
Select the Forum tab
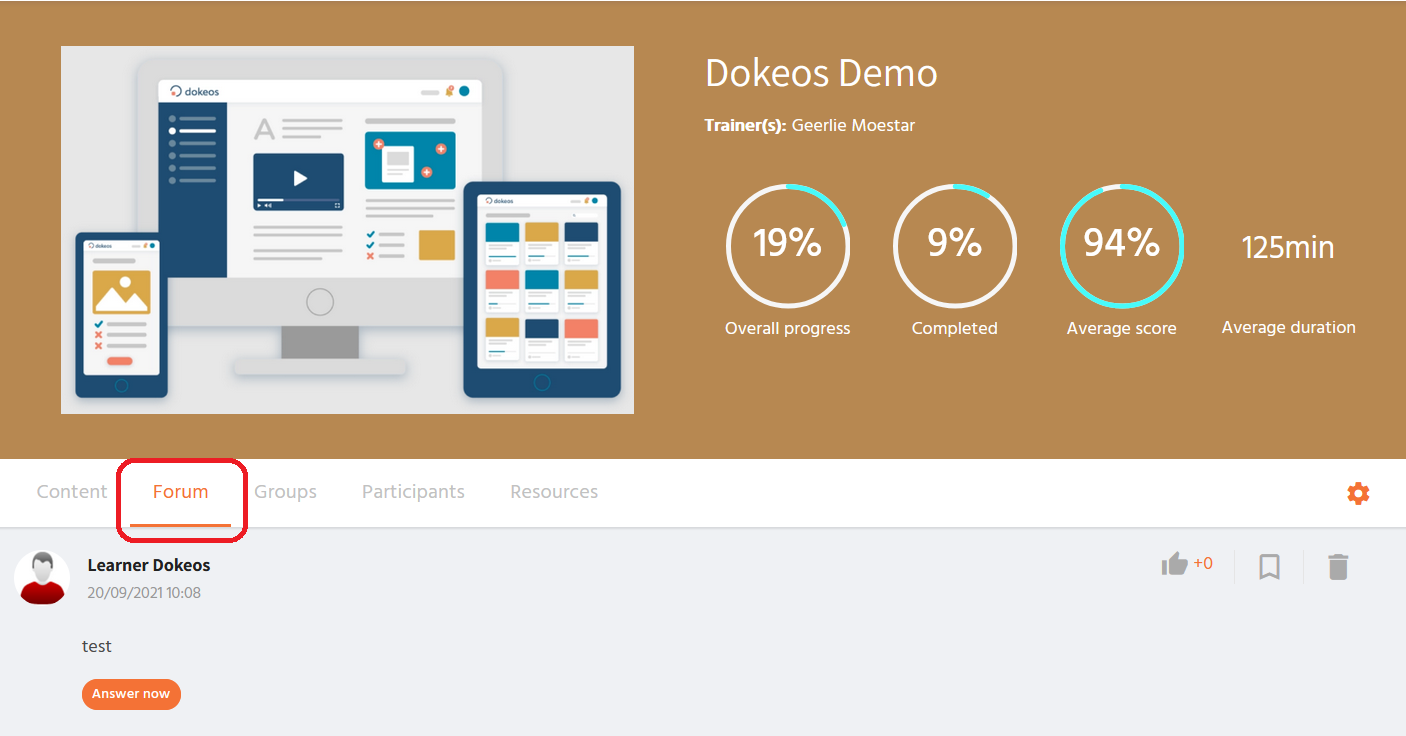(181, 492)
